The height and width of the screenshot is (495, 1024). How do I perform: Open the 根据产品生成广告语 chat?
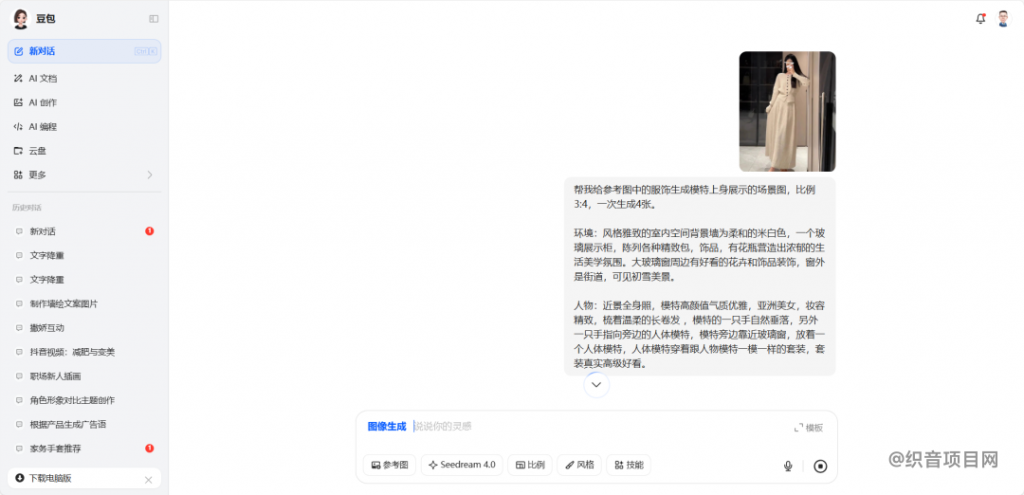(x=84, y=424)
